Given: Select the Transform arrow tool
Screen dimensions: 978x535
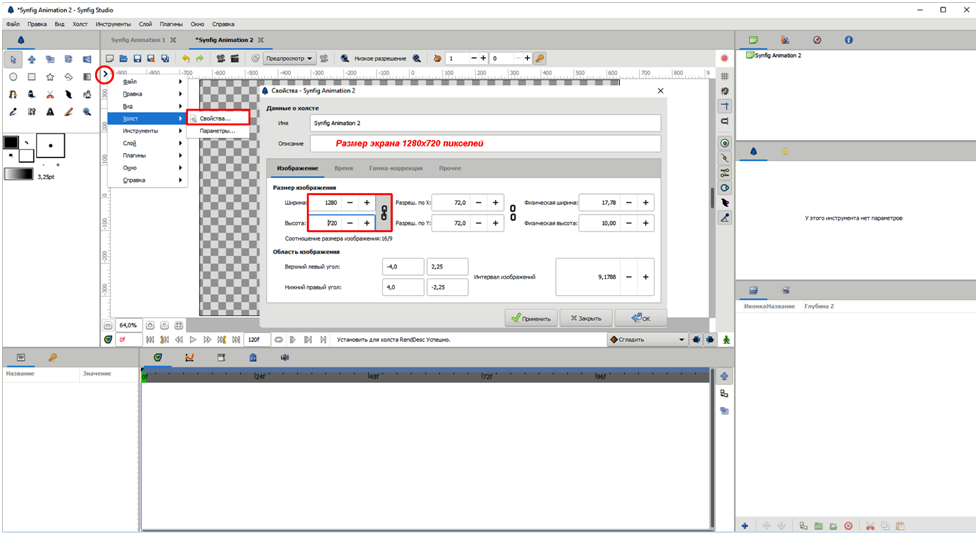Looking at the screenshot, I should [13, 60].
